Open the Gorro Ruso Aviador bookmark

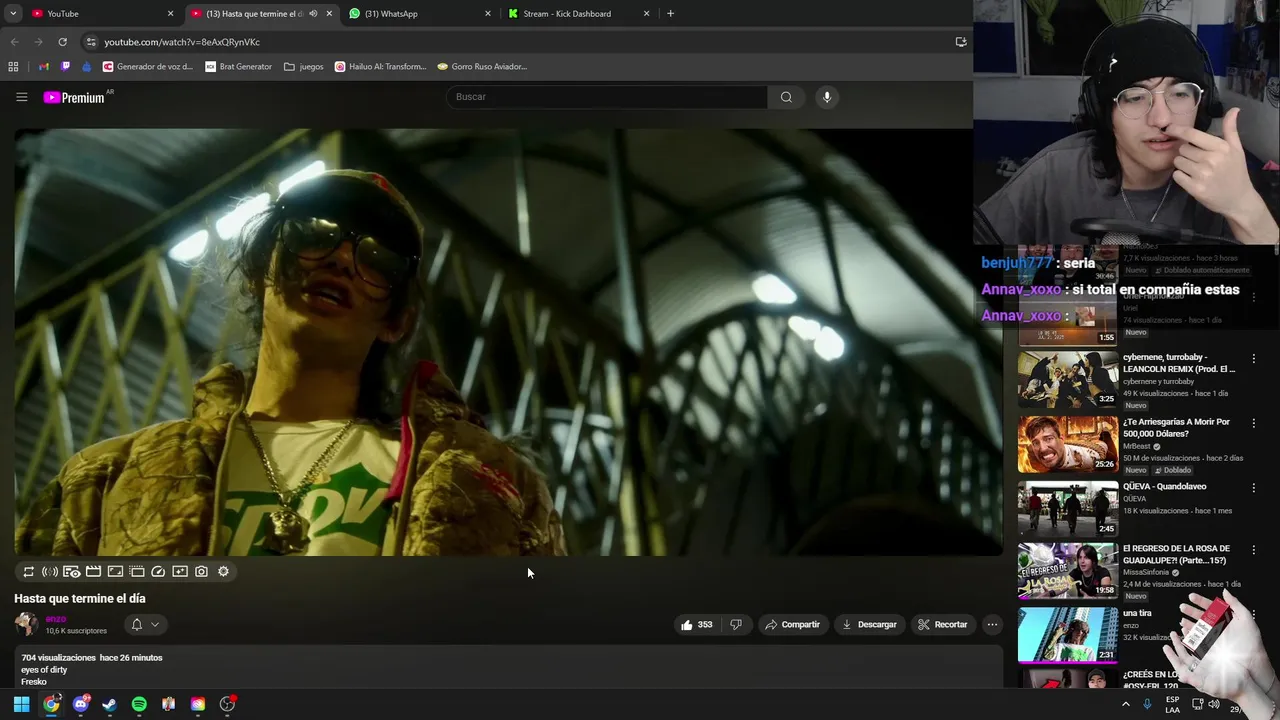pos(482,67)
